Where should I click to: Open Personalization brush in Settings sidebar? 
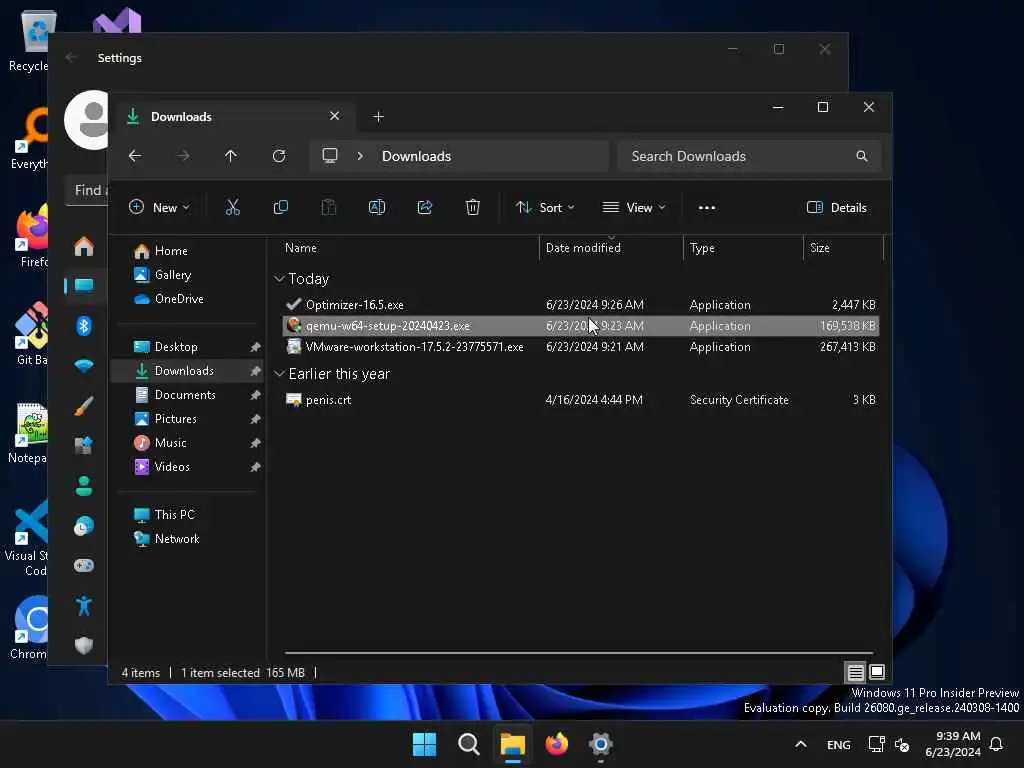click(x=84, y=406)
